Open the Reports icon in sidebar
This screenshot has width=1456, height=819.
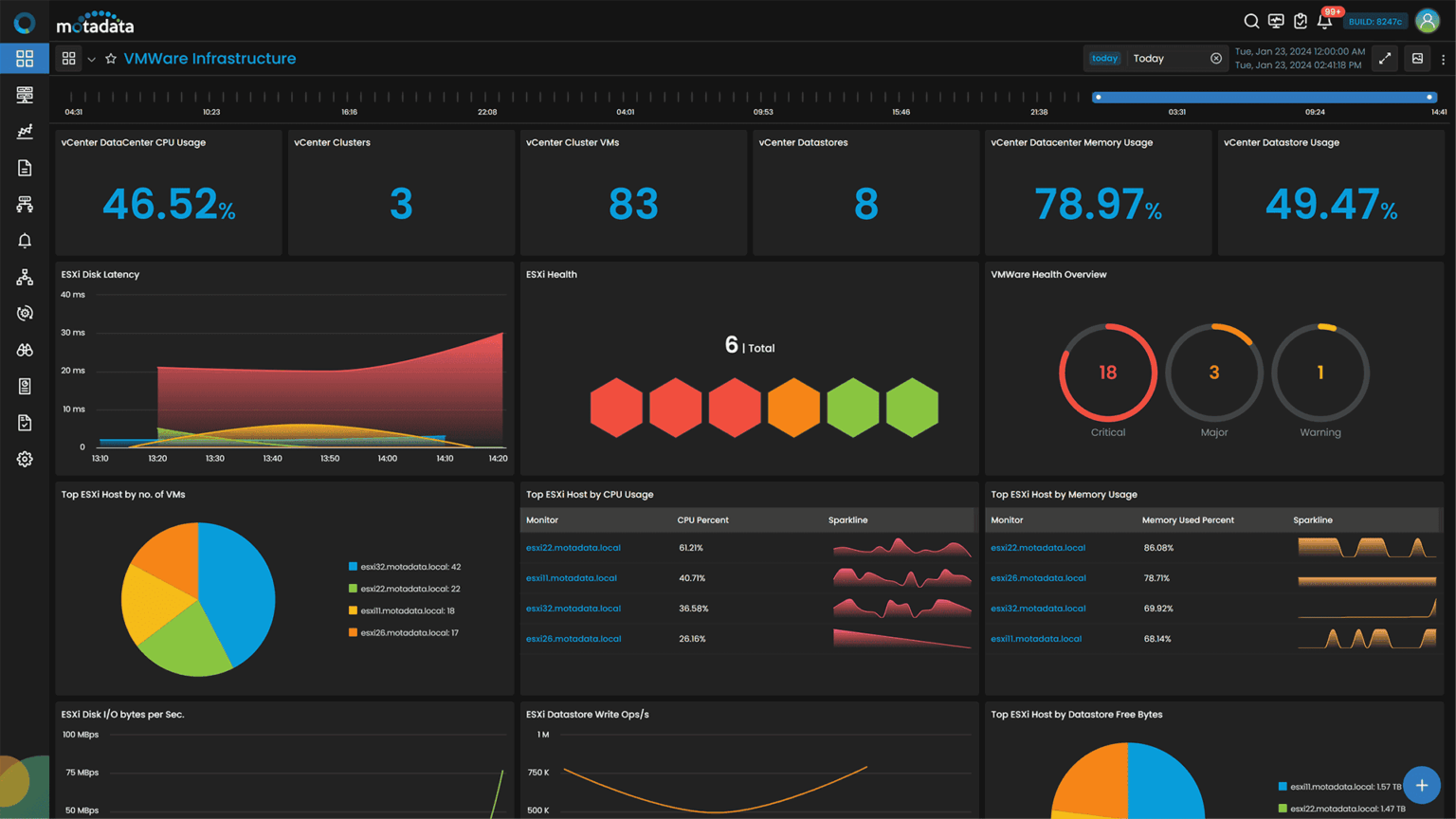click(x=25, y=386)
